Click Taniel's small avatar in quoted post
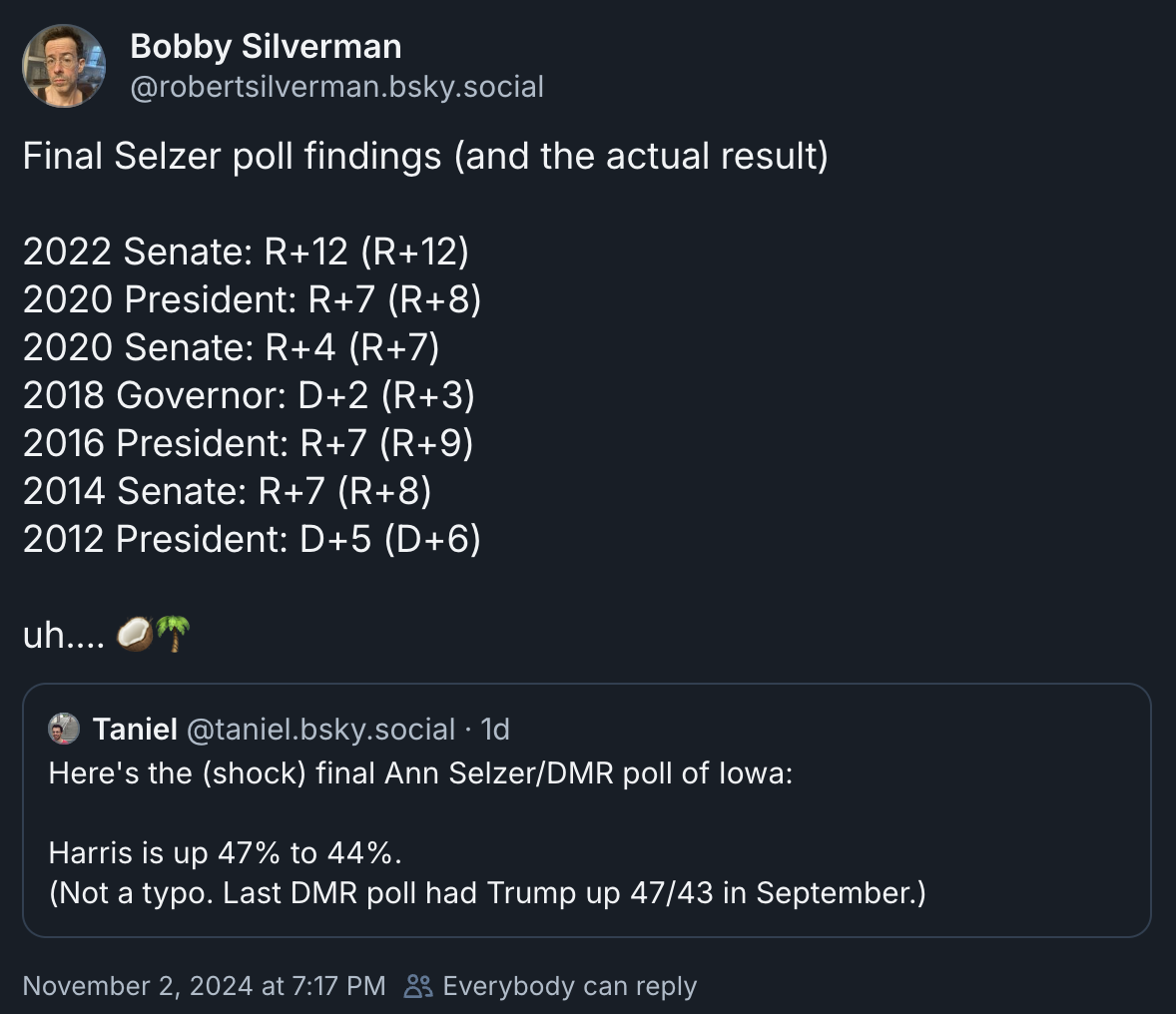The height and width of the screenshot is (1014, 1176). coord(64,729)
